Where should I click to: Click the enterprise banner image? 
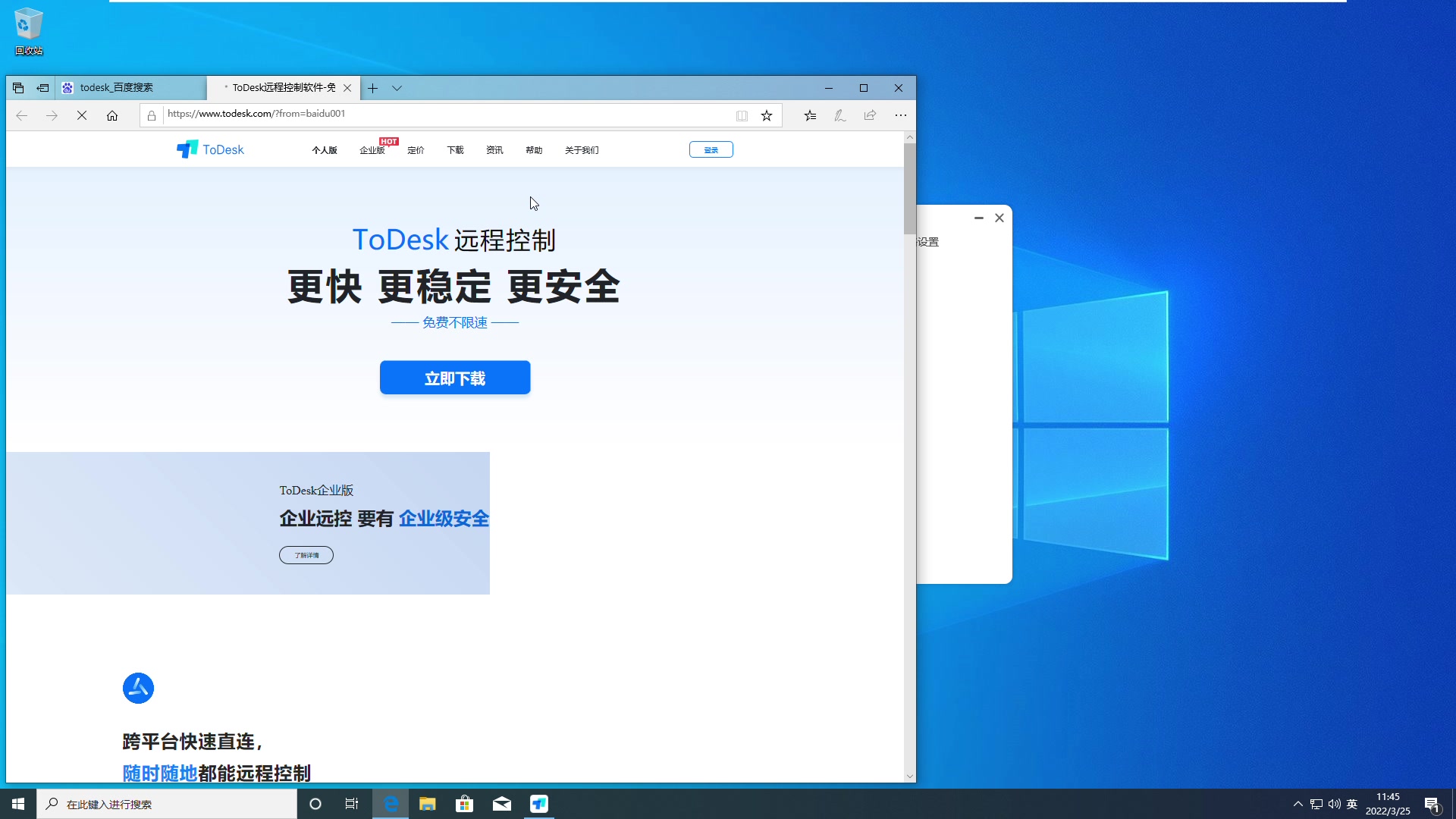click(248, 523)
